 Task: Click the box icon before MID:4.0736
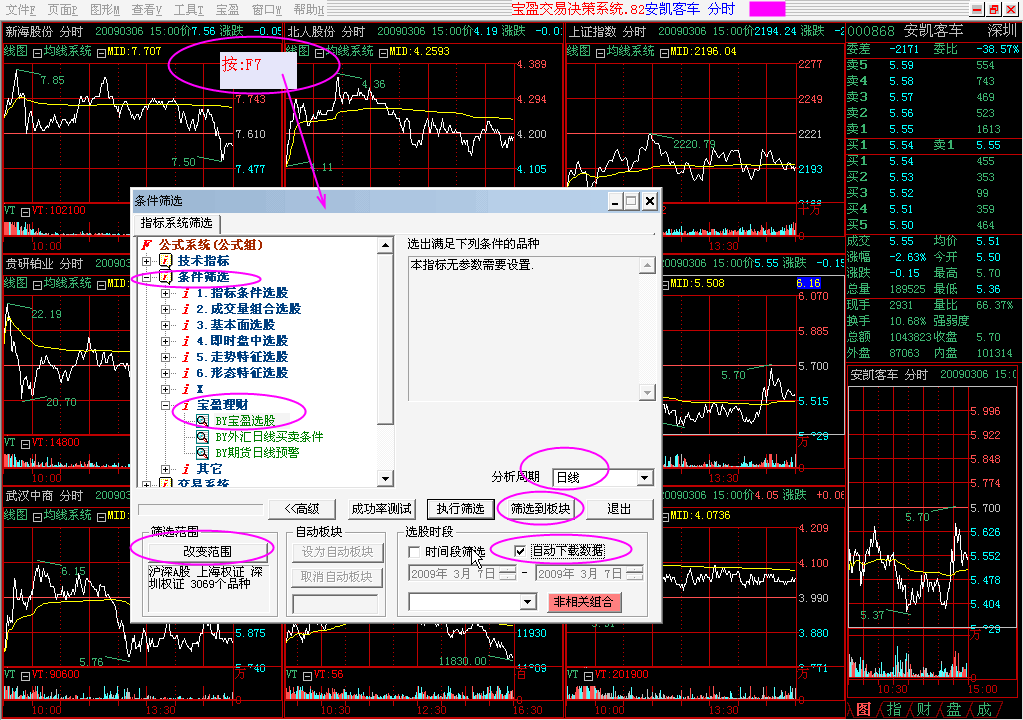(x=664, y=517)
